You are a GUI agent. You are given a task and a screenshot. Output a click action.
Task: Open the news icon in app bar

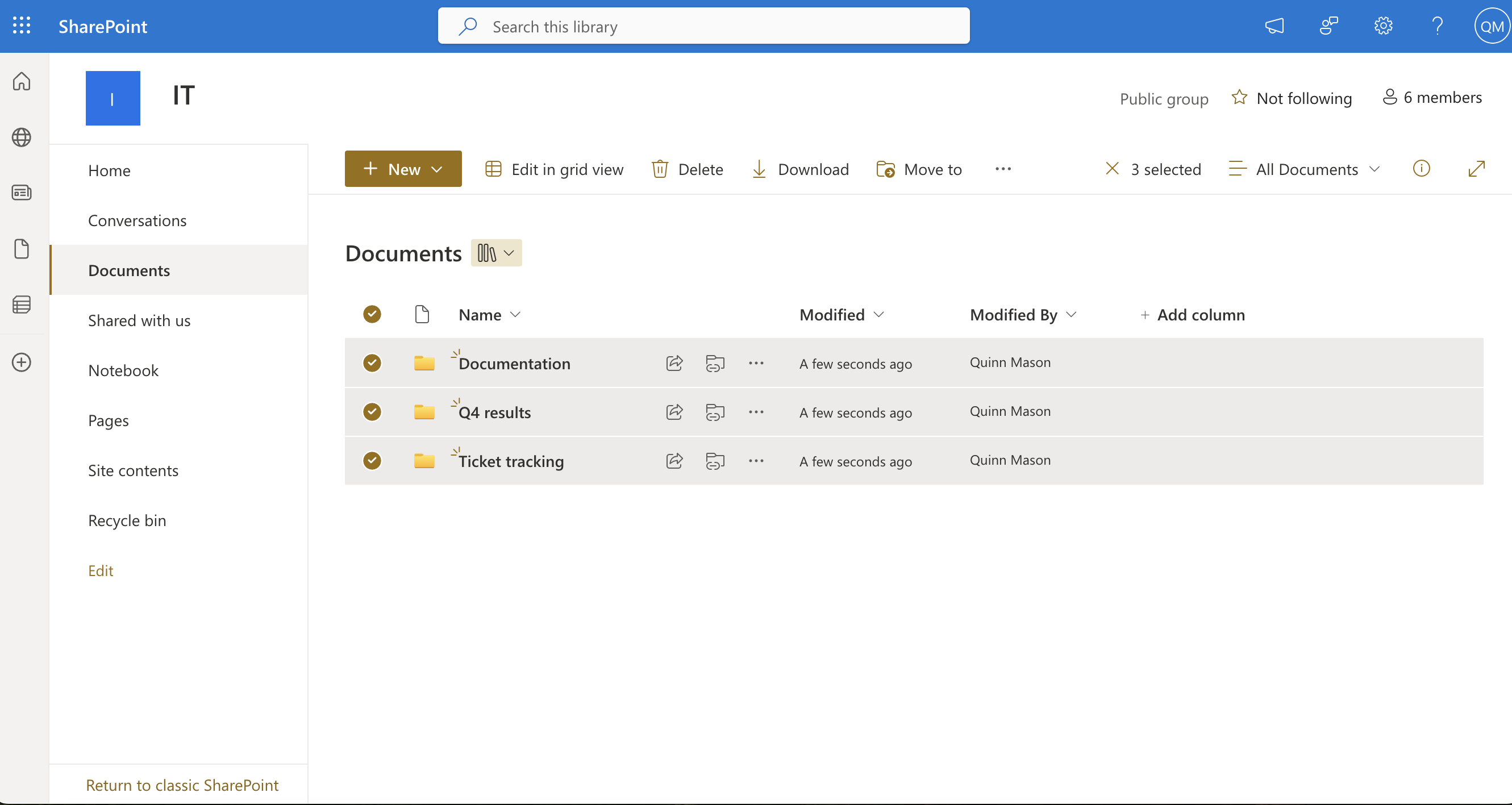point(22,193)
